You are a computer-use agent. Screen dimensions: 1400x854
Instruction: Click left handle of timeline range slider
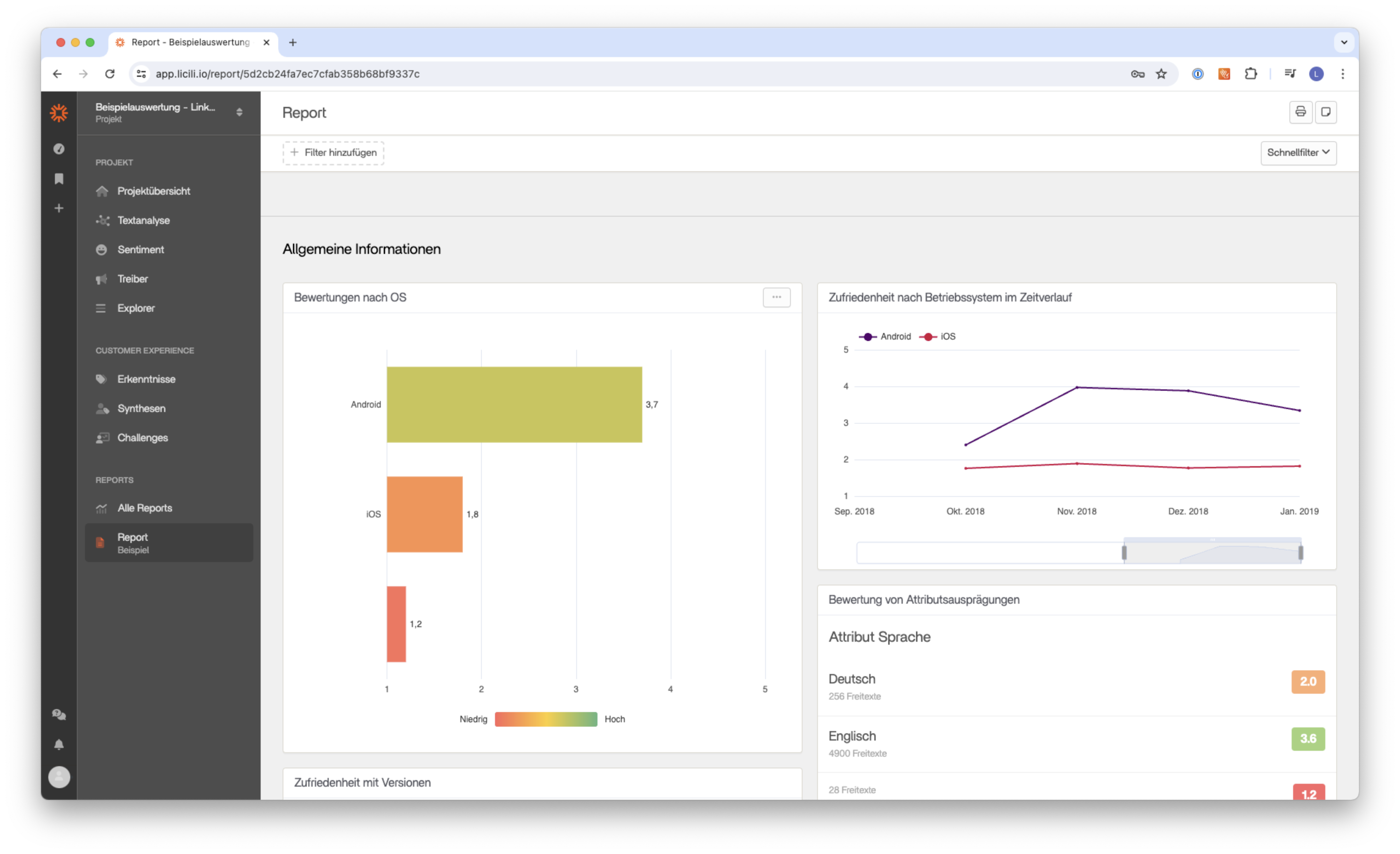tap(1124, 553)
